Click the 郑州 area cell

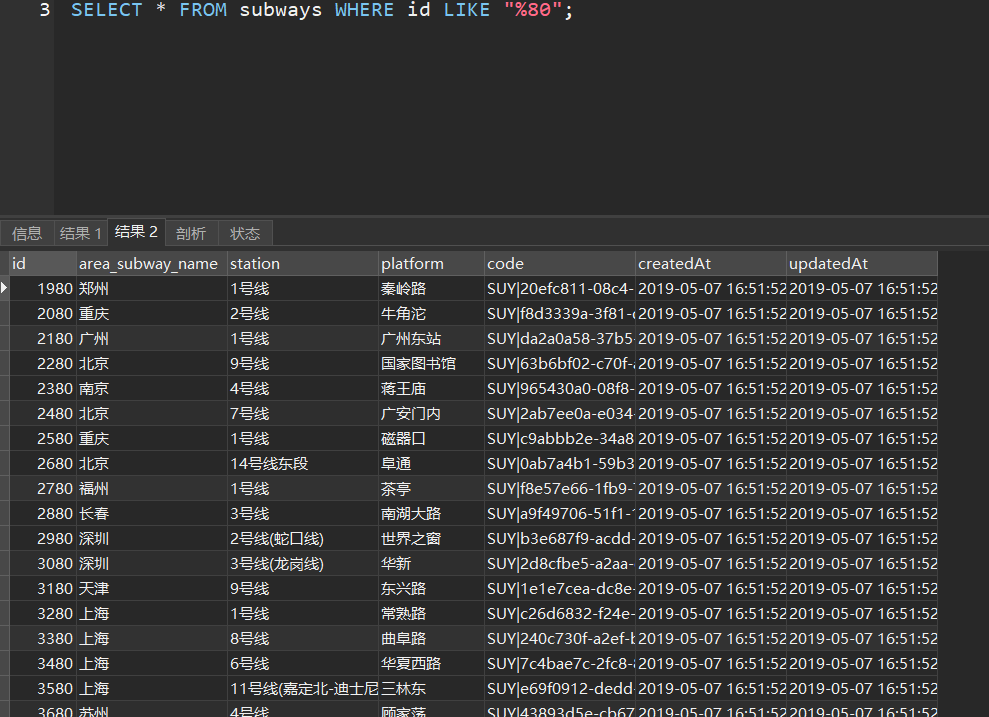tap(151, 289)
